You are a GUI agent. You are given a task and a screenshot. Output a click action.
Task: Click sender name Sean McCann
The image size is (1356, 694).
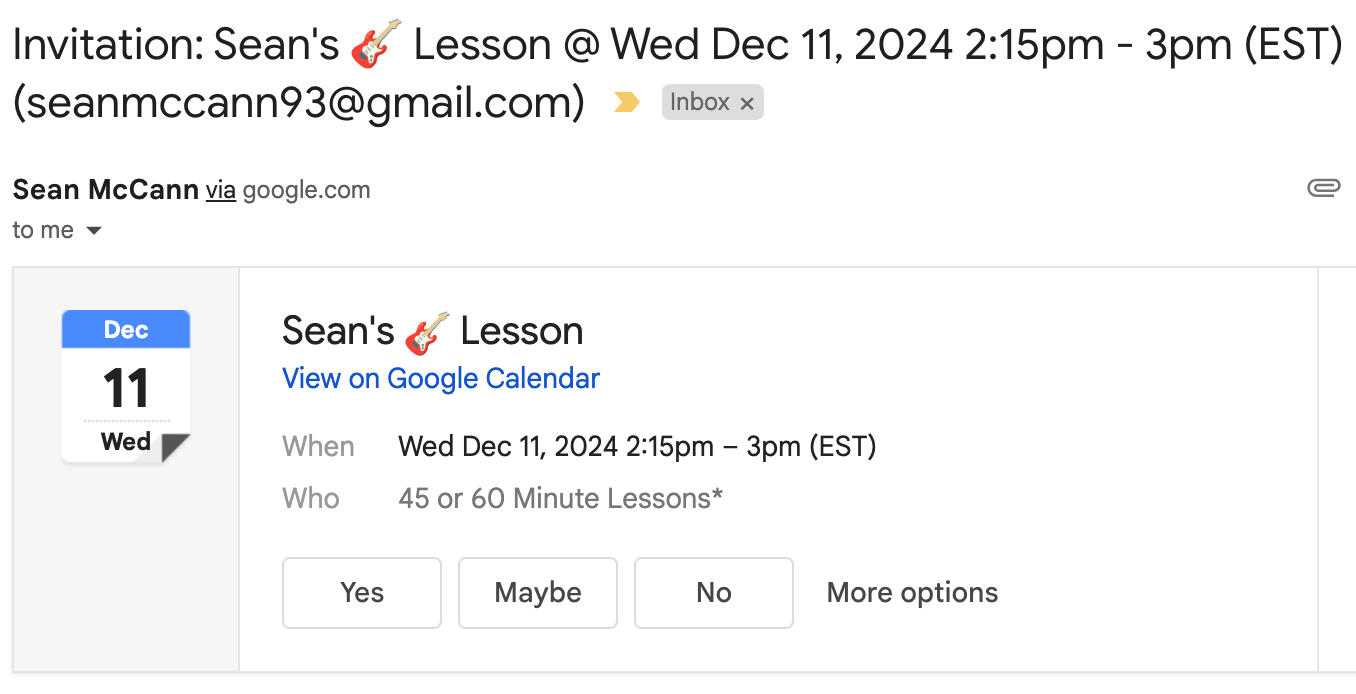pos(105,190)
